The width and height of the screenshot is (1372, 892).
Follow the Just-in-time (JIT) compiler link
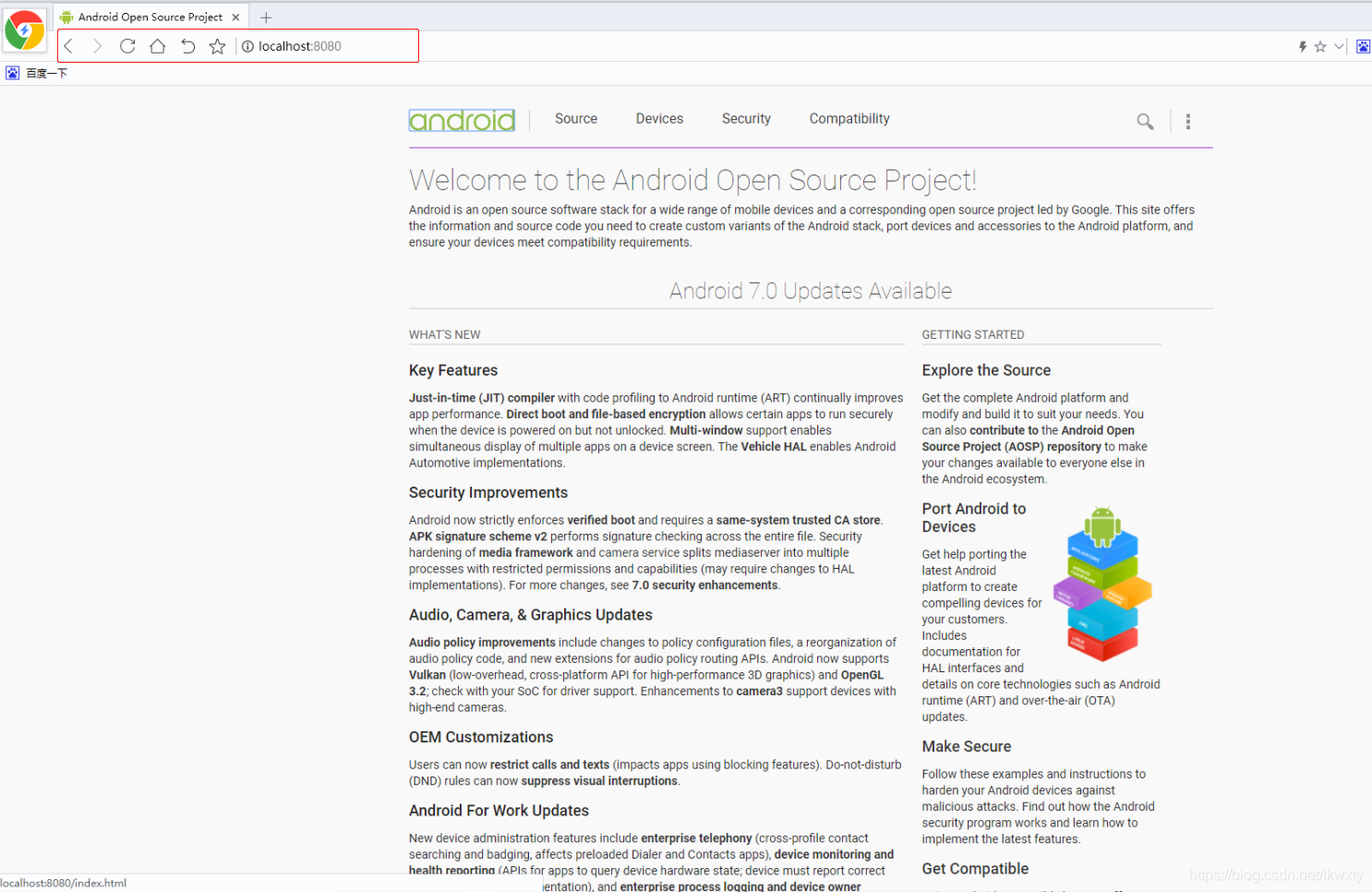482,398
